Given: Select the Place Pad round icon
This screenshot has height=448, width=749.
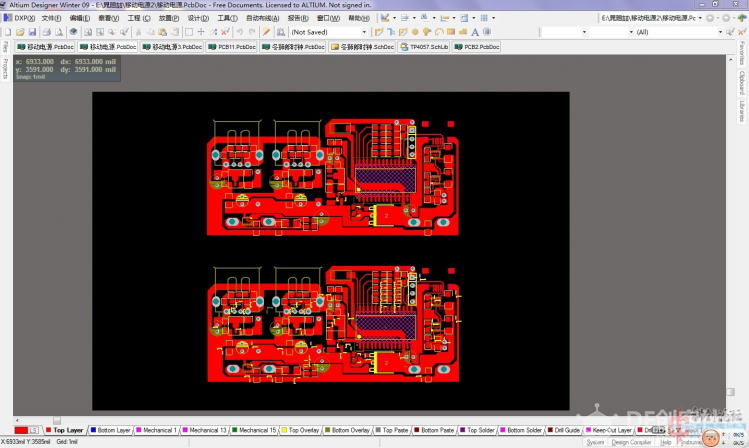Looking at the screenshot, I should (x=415, y=32).
